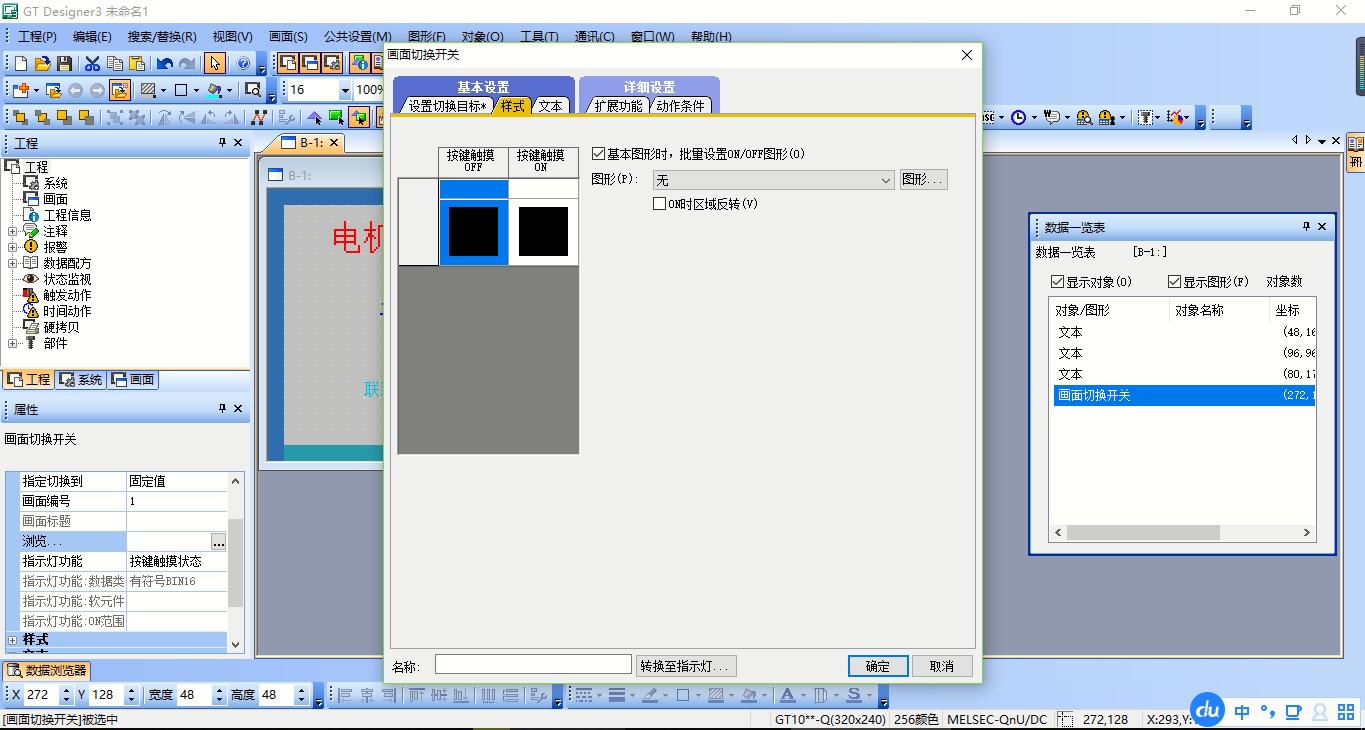Screen dimensions: 1365x730
Task: Click the 数据浏览器 tab at bottom
Action: click(x=48, y=670)
